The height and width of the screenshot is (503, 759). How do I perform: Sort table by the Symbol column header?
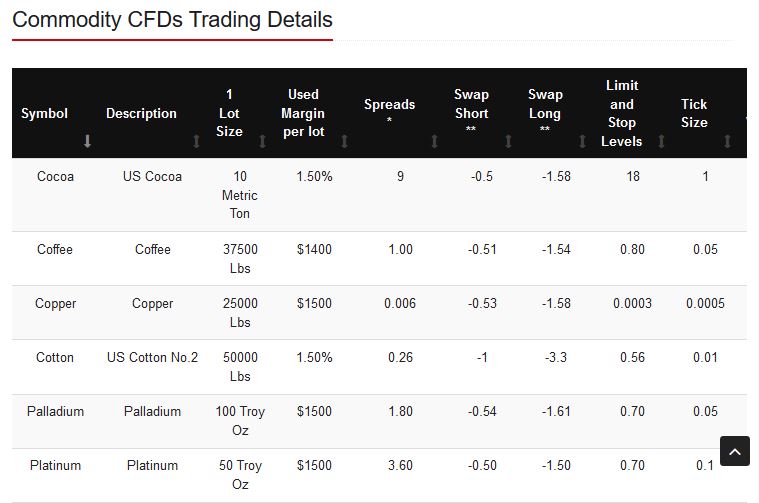[45, 113]
